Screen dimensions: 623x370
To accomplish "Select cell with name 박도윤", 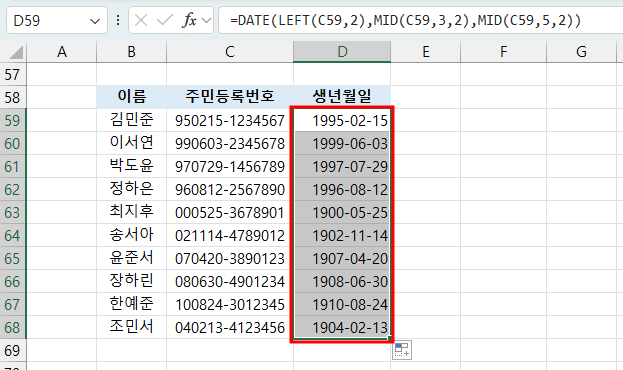I will pos(132,166).
